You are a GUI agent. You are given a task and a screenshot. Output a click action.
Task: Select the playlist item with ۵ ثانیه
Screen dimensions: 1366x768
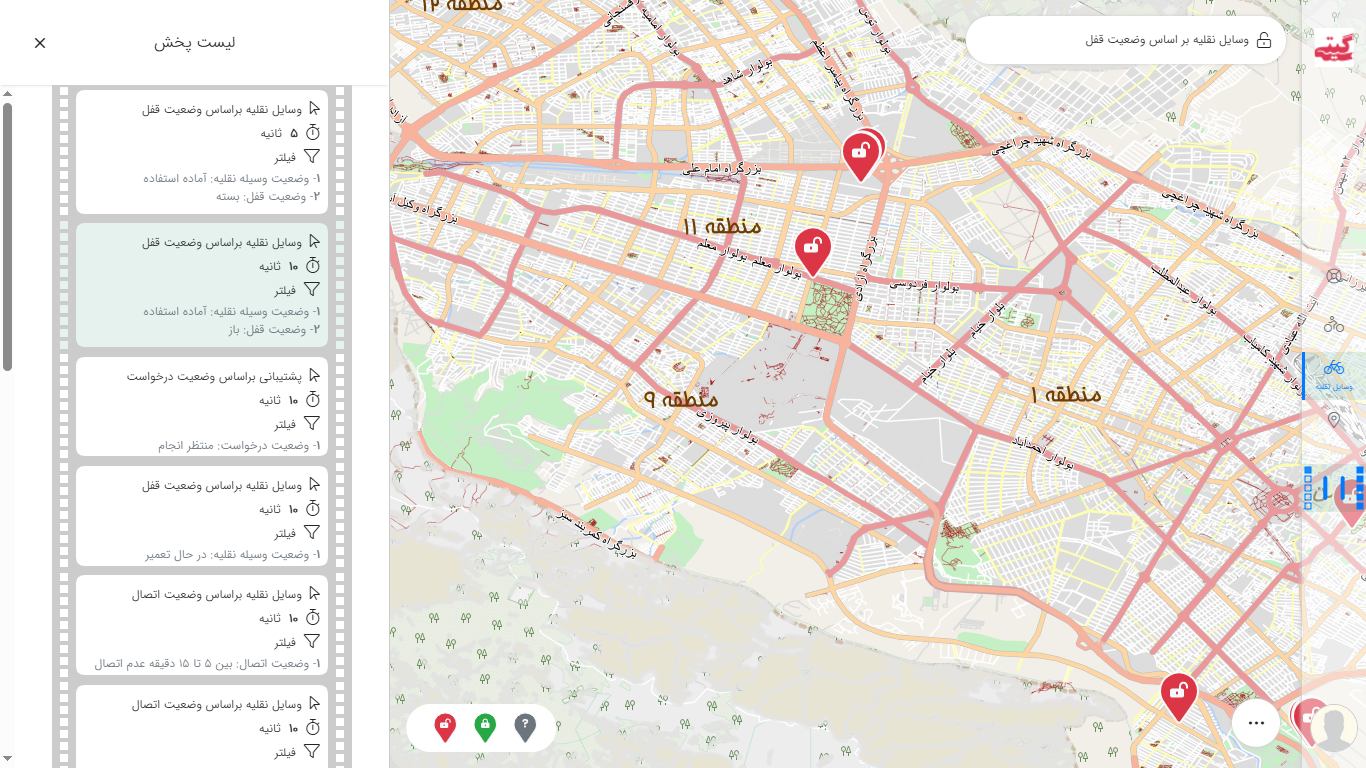pyautogui.click(x=202, y=152)
